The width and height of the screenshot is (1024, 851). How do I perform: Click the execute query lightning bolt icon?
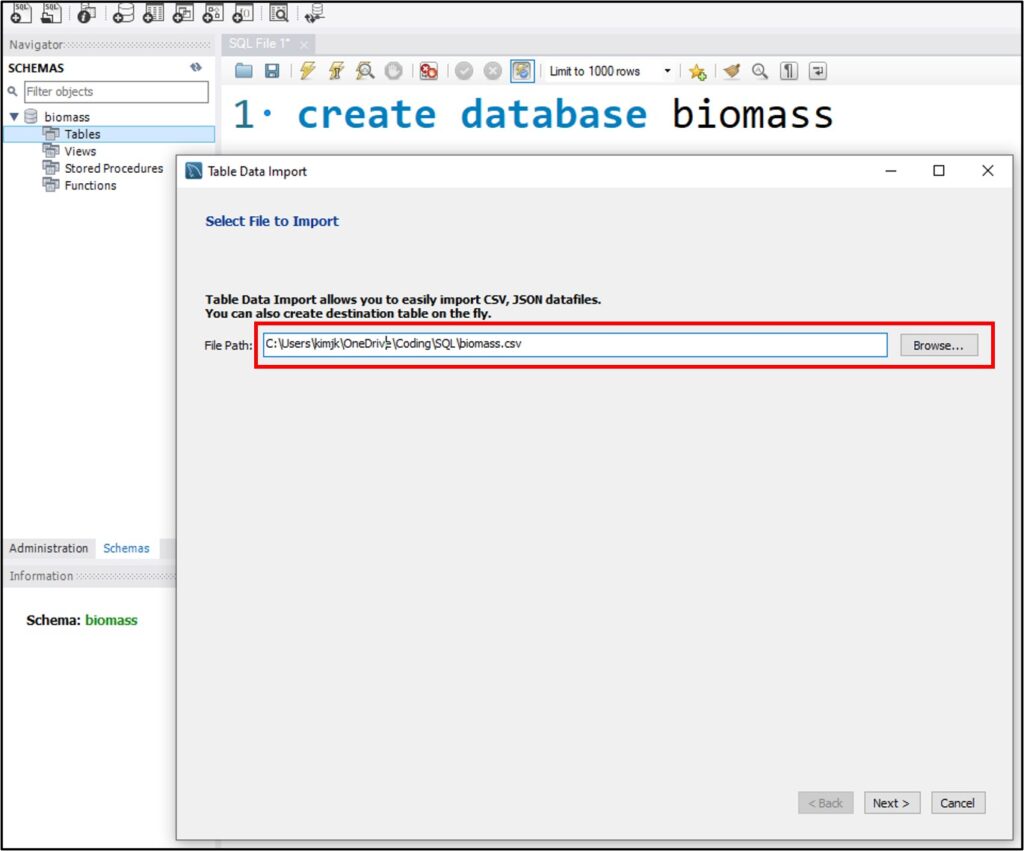coord(307,71)
